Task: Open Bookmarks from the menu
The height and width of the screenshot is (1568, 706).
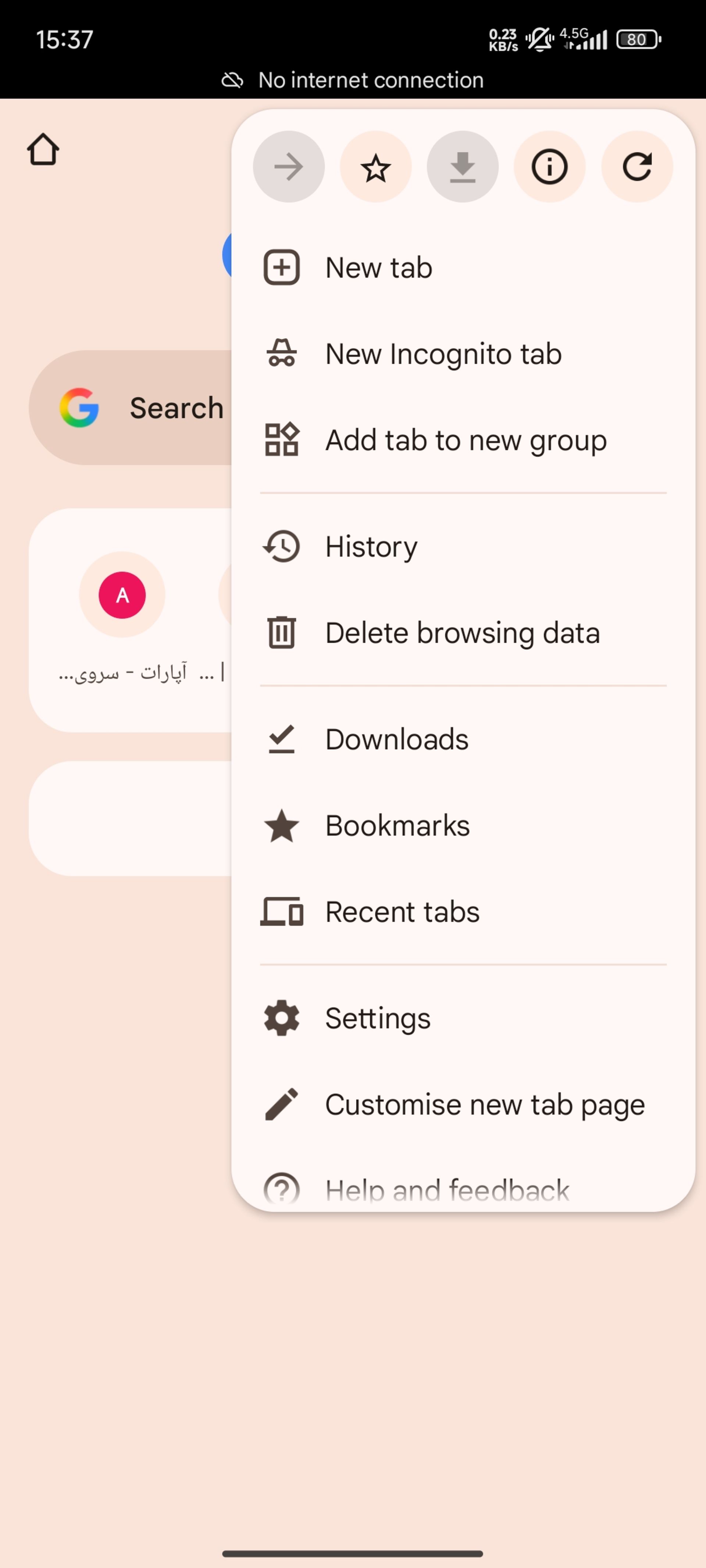Action: tap(396, 825)
